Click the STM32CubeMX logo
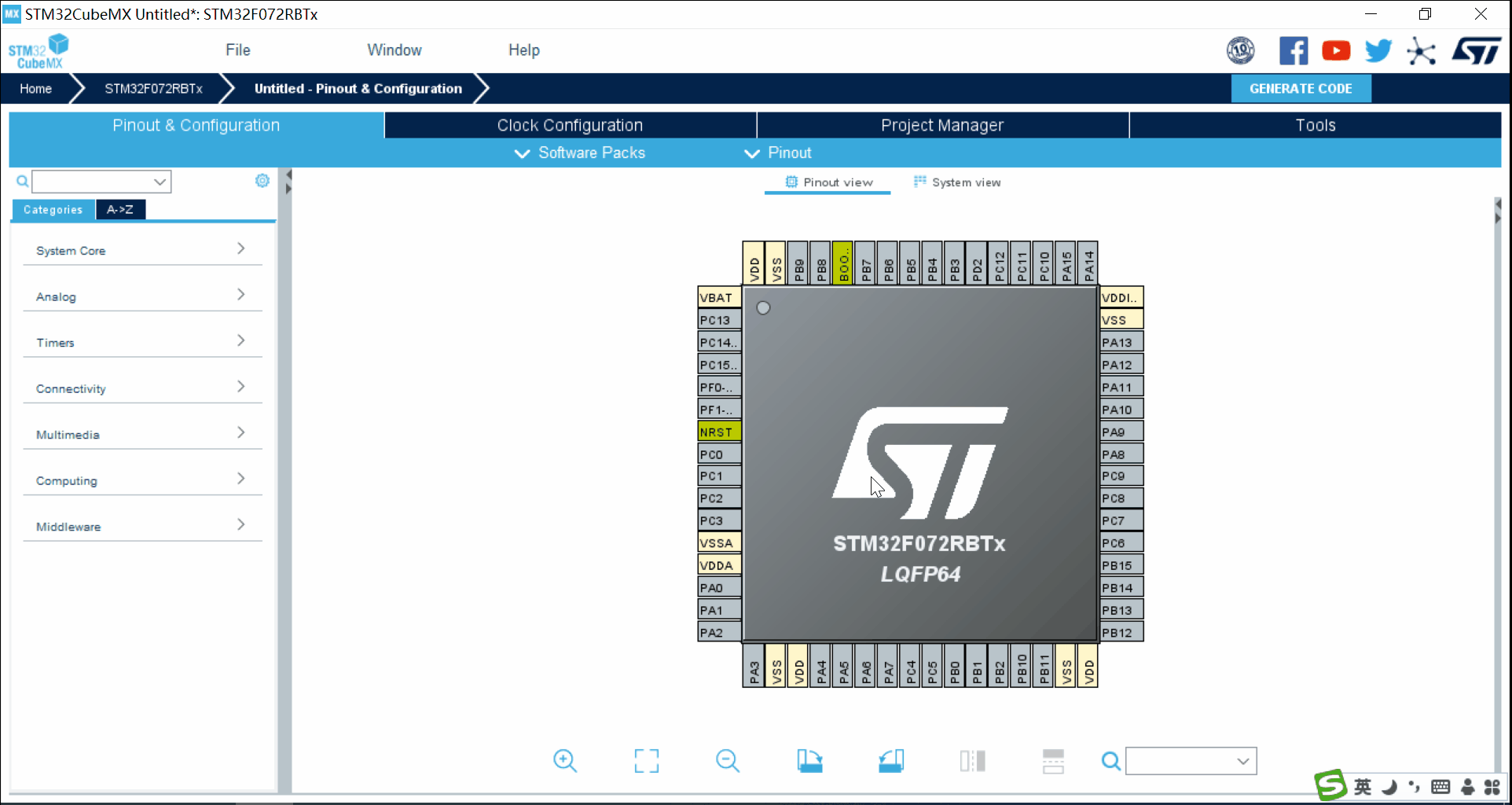The height and width of the screenshot is (805, 1512). (38, 52)
